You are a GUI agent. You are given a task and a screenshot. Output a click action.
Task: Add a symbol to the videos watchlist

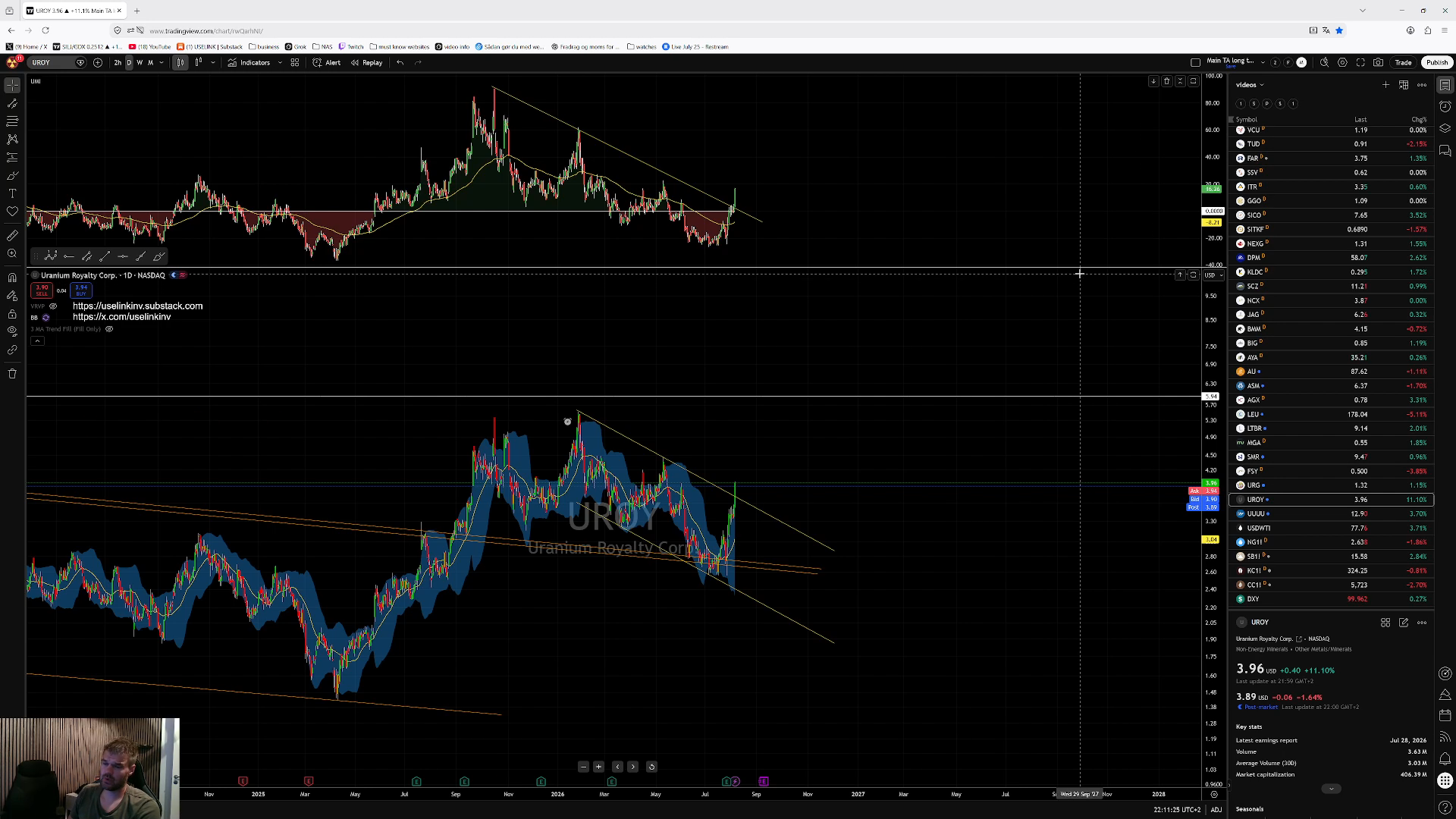tap(1385, 85)
